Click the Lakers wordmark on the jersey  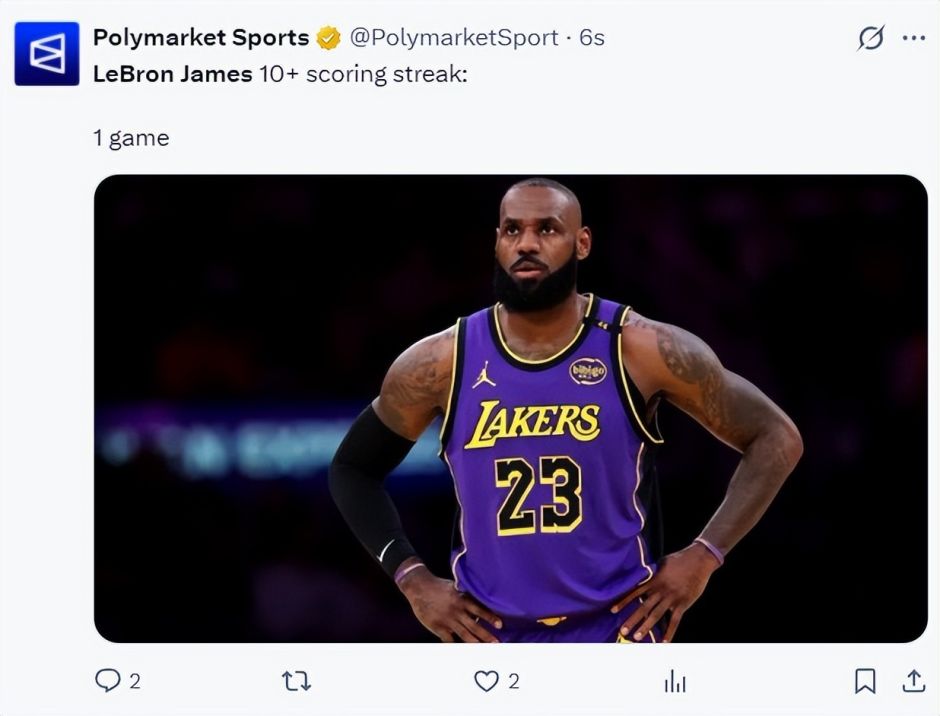(x=533, y=423)
